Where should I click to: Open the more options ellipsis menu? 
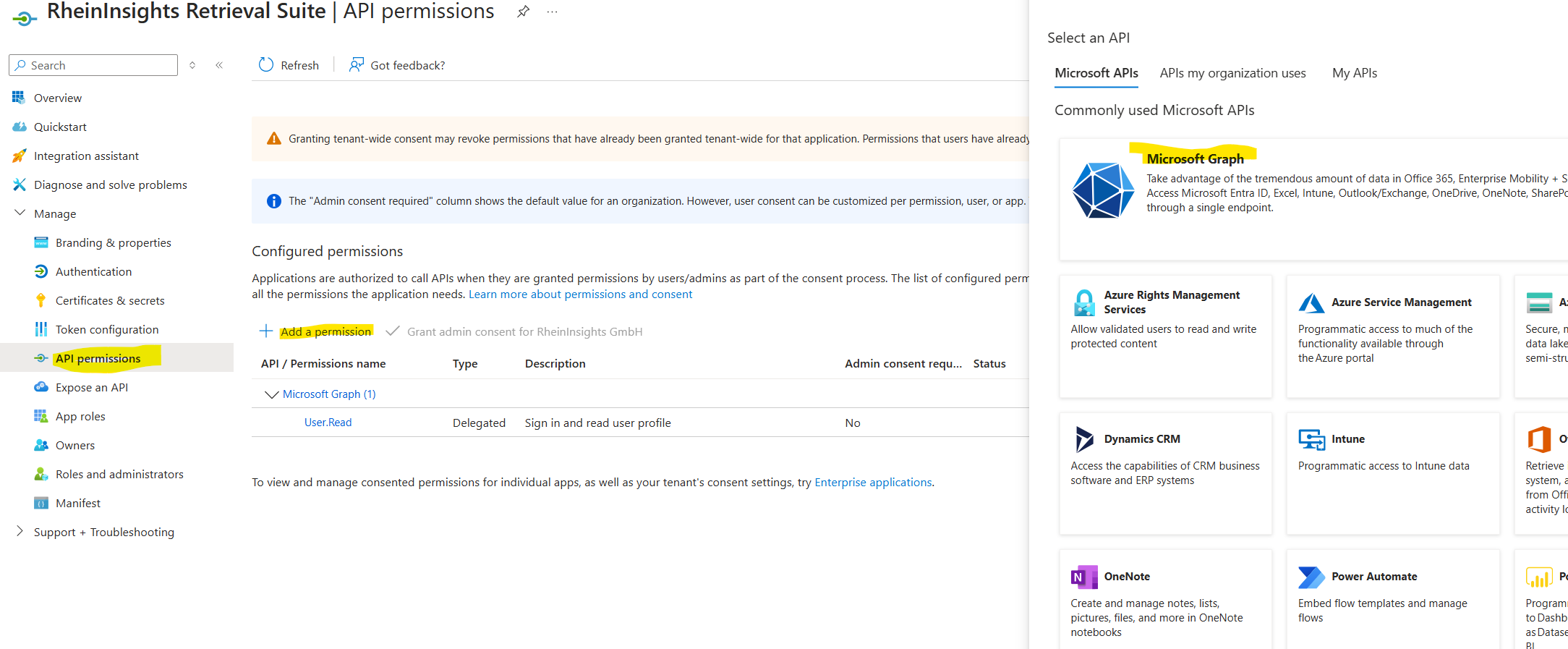click(552, 12)
